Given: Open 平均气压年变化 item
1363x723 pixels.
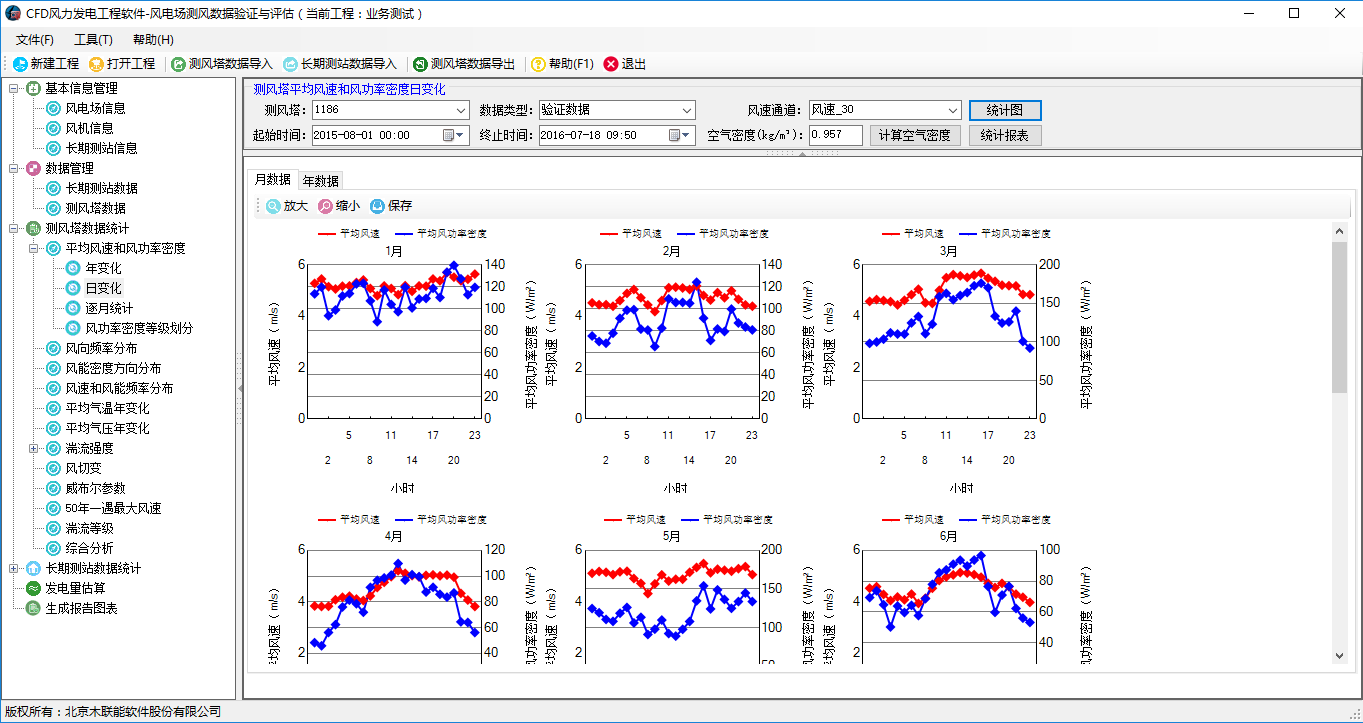Looking at the screenshot, I should tap(107, 428).
